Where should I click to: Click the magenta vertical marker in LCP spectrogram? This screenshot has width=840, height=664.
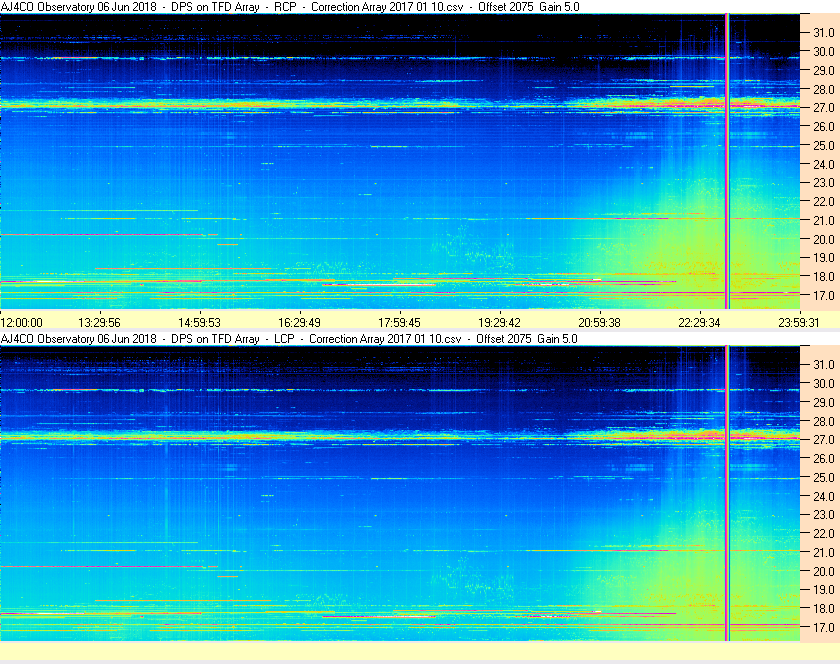727,493
